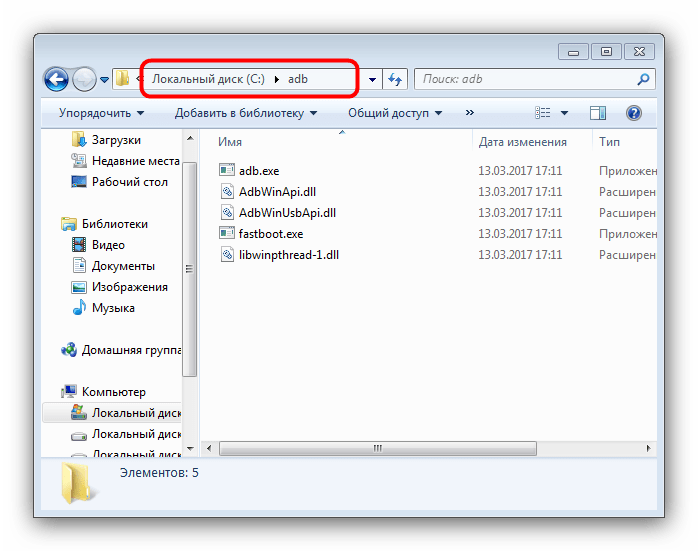Viewport: 698px width, 551px height.
Task: Change view using the view icon
Action: point(543,113)
